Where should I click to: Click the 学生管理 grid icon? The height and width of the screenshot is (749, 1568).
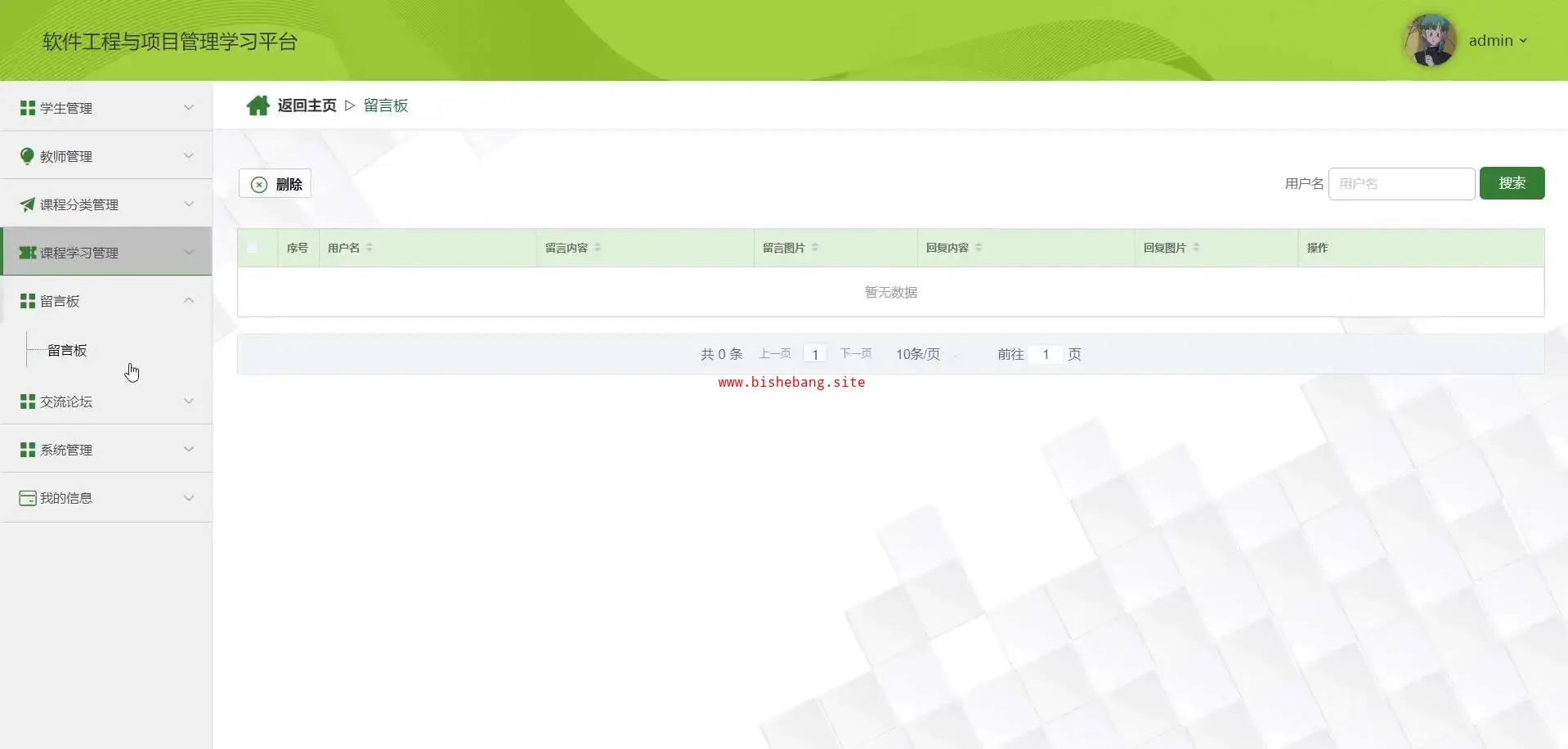(27, 108)
